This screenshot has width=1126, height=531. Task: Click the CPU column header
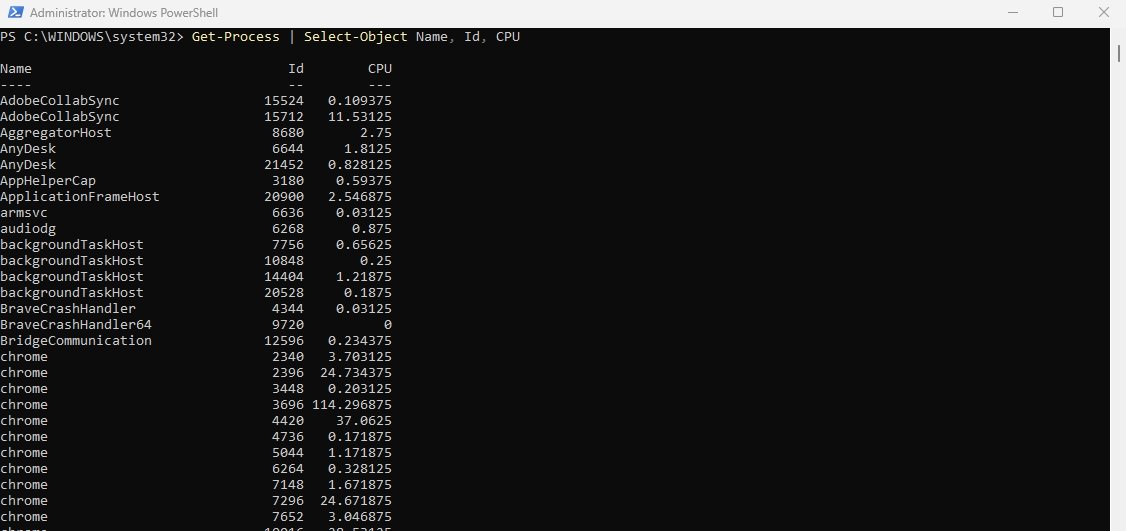point(380,69)
